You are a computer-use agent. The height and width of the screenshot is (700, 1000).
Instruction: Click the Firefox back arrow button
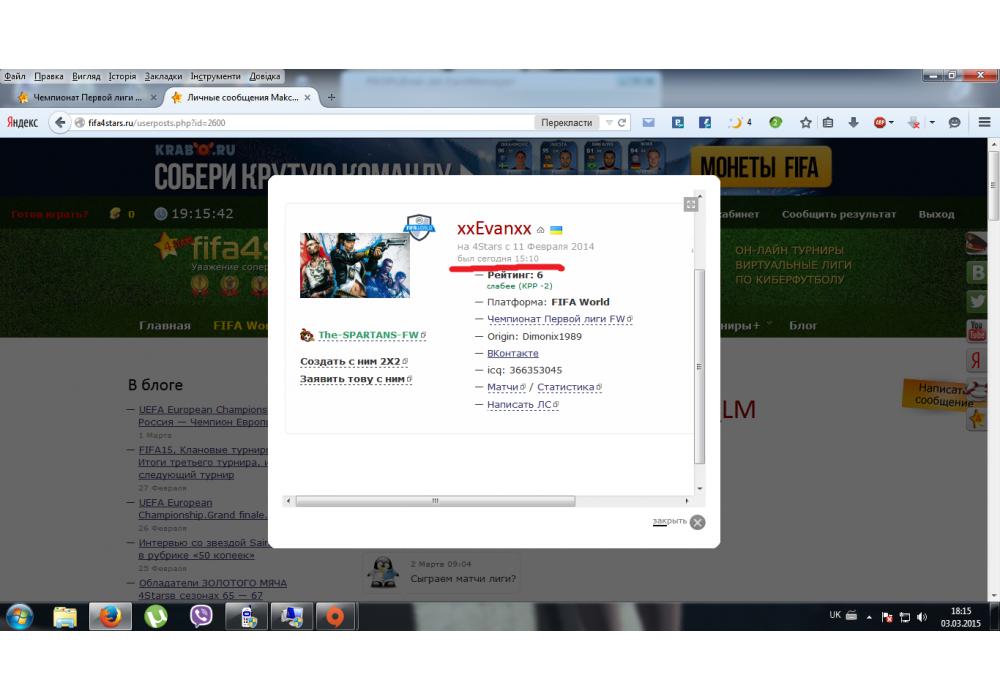60,122
